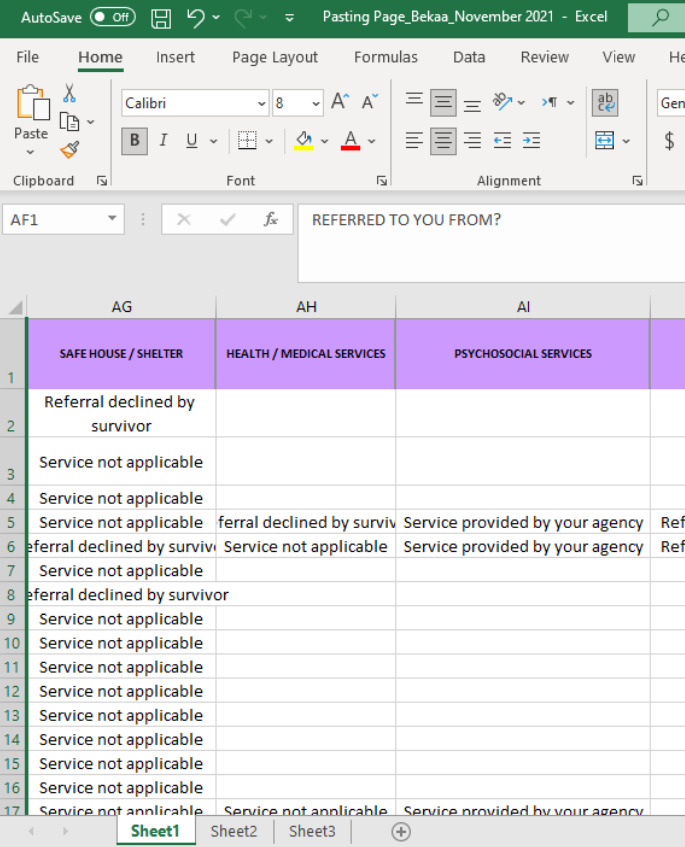The image size is (685, 847).
Task: Toggle Middle Align button
Action: point(444,103)
